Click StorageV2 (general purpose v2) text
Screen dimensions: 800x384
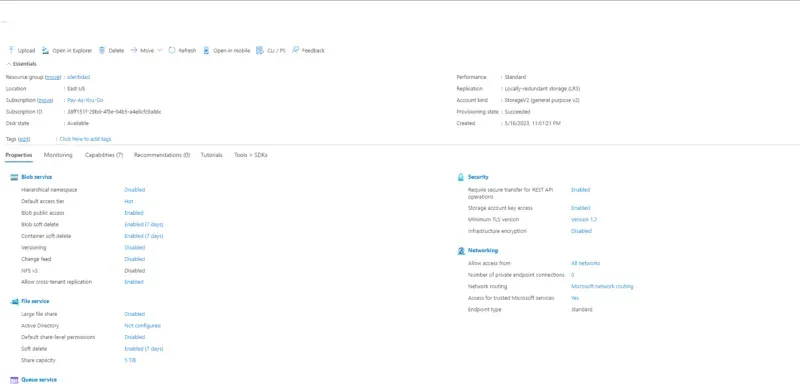tap(542, 100)
